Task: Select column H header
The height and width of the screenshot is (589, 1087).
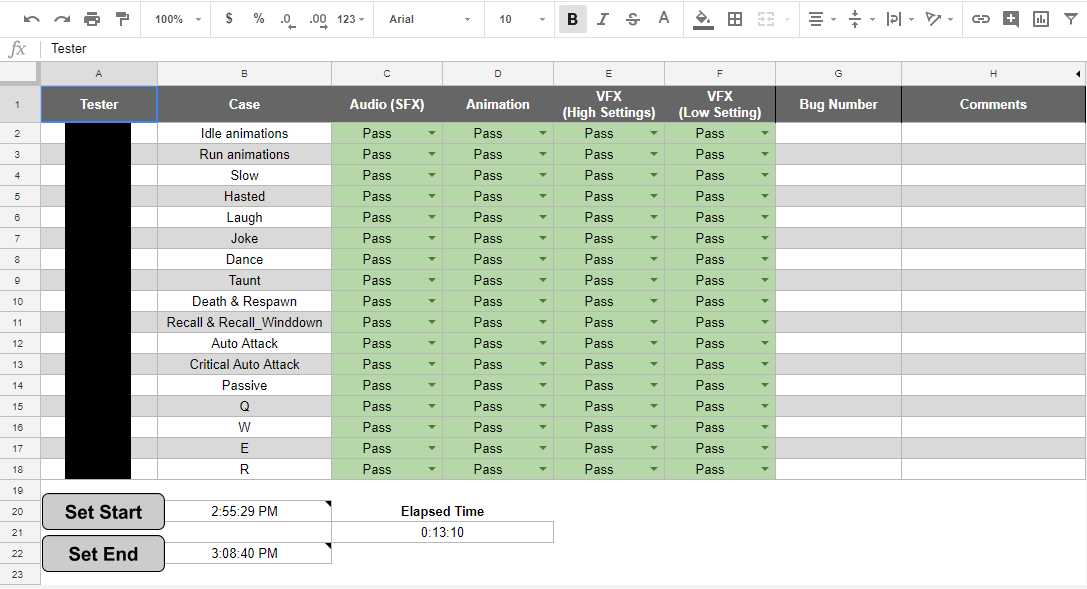Action: [x=992, y=74]
